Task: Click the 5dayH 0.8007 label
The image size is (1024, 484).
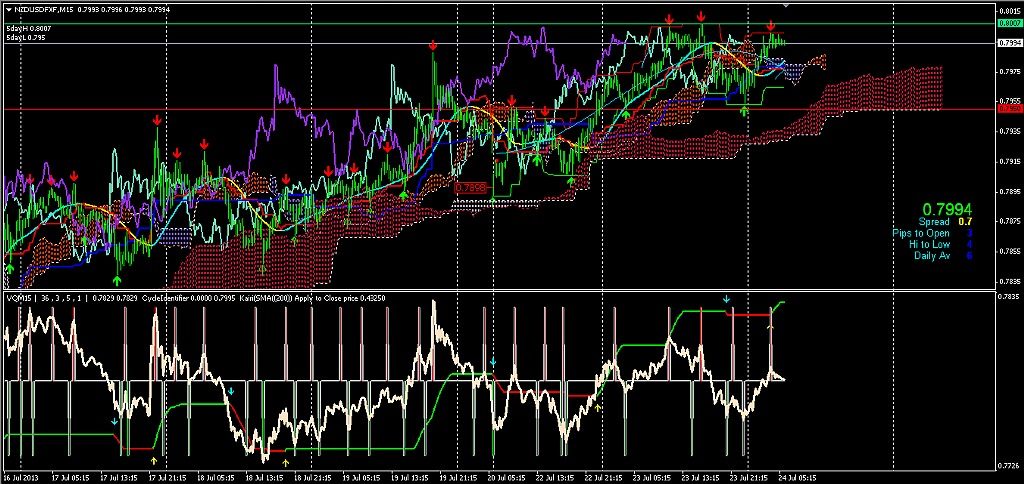Action: (x=29, y=29)
